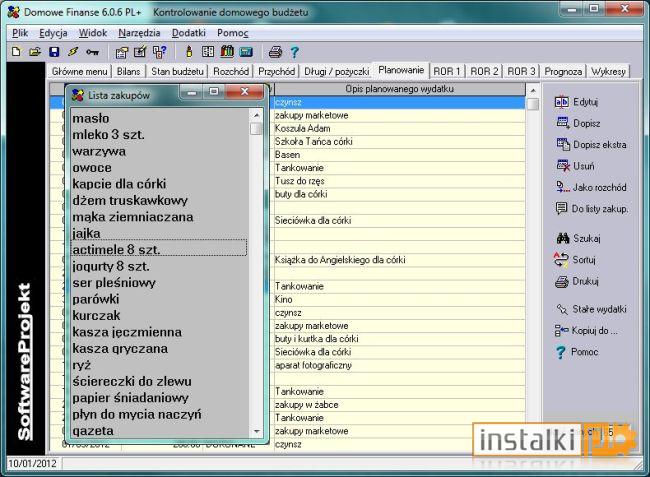650x477 pixels.
Task: Select the 'Szkoła Tańca córki' row
Action: click(x=400, y=141)
